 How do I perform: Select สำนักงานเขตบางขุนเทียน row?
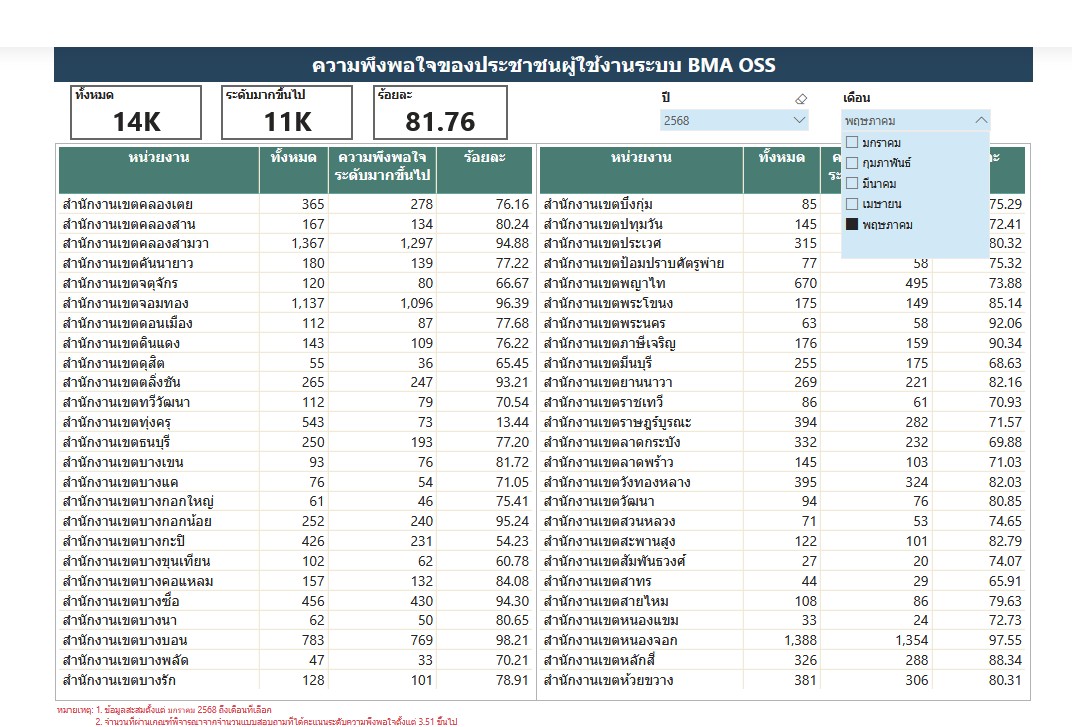coord(295,561)
